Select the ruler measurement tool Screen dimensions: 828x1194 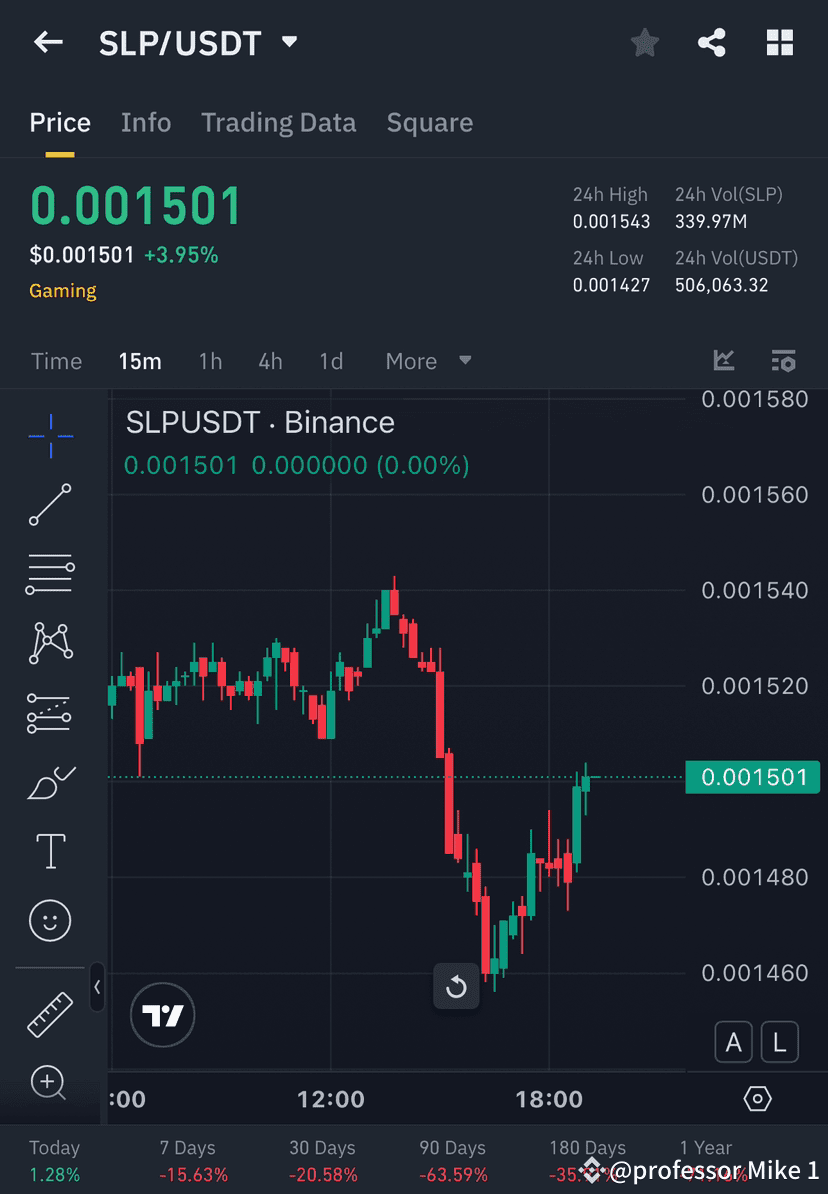click(50, 1013)
